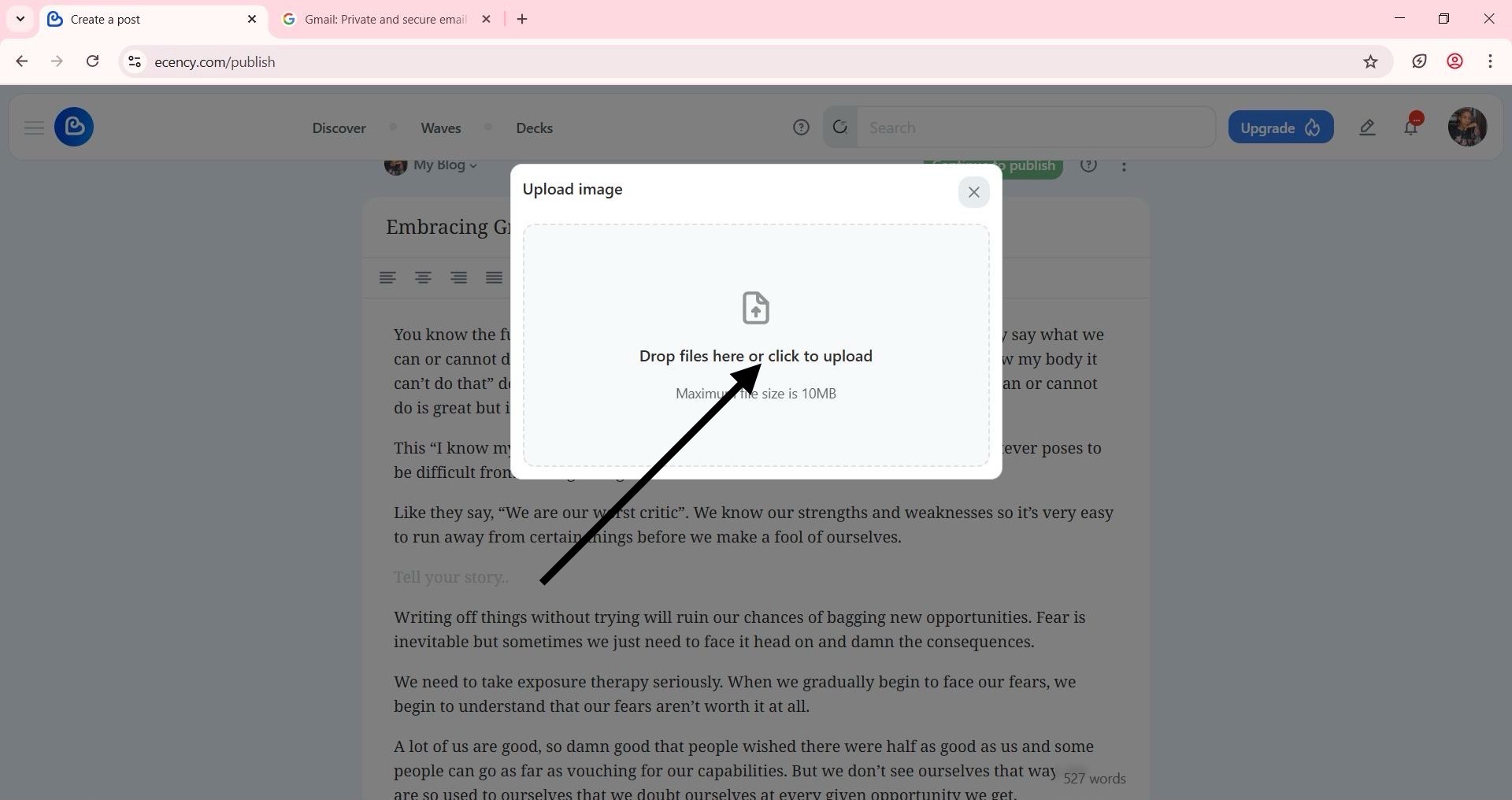Open the Chrome profile icon

point(1455,61)
